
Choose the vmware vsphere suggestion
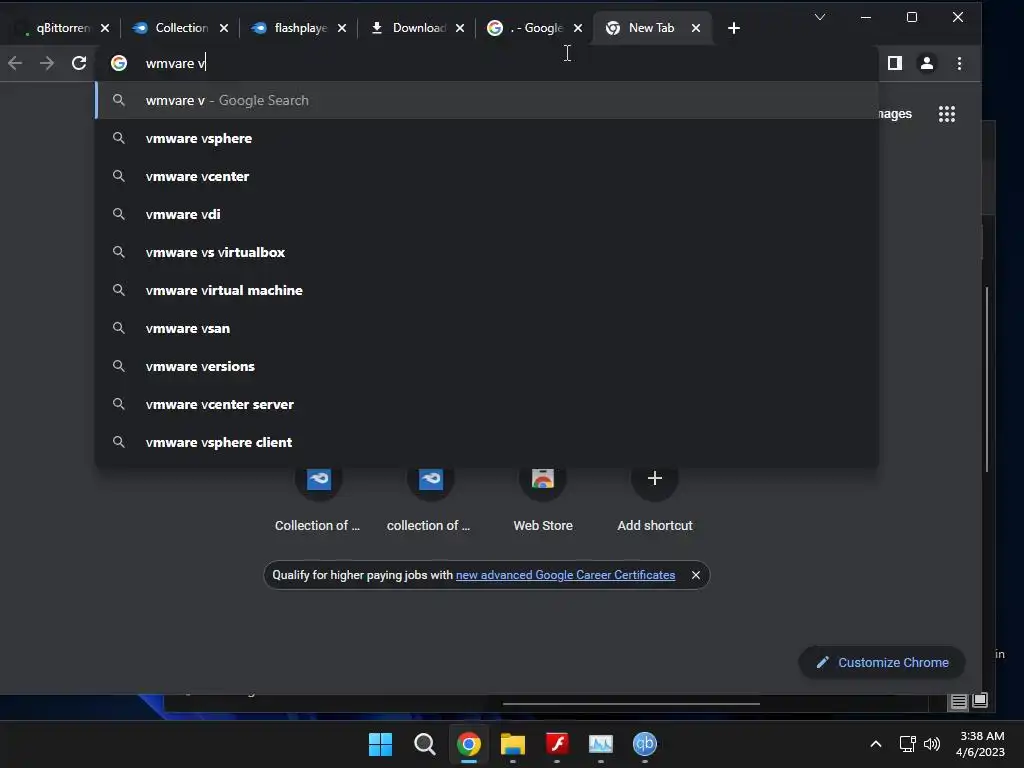click(487, 138)
